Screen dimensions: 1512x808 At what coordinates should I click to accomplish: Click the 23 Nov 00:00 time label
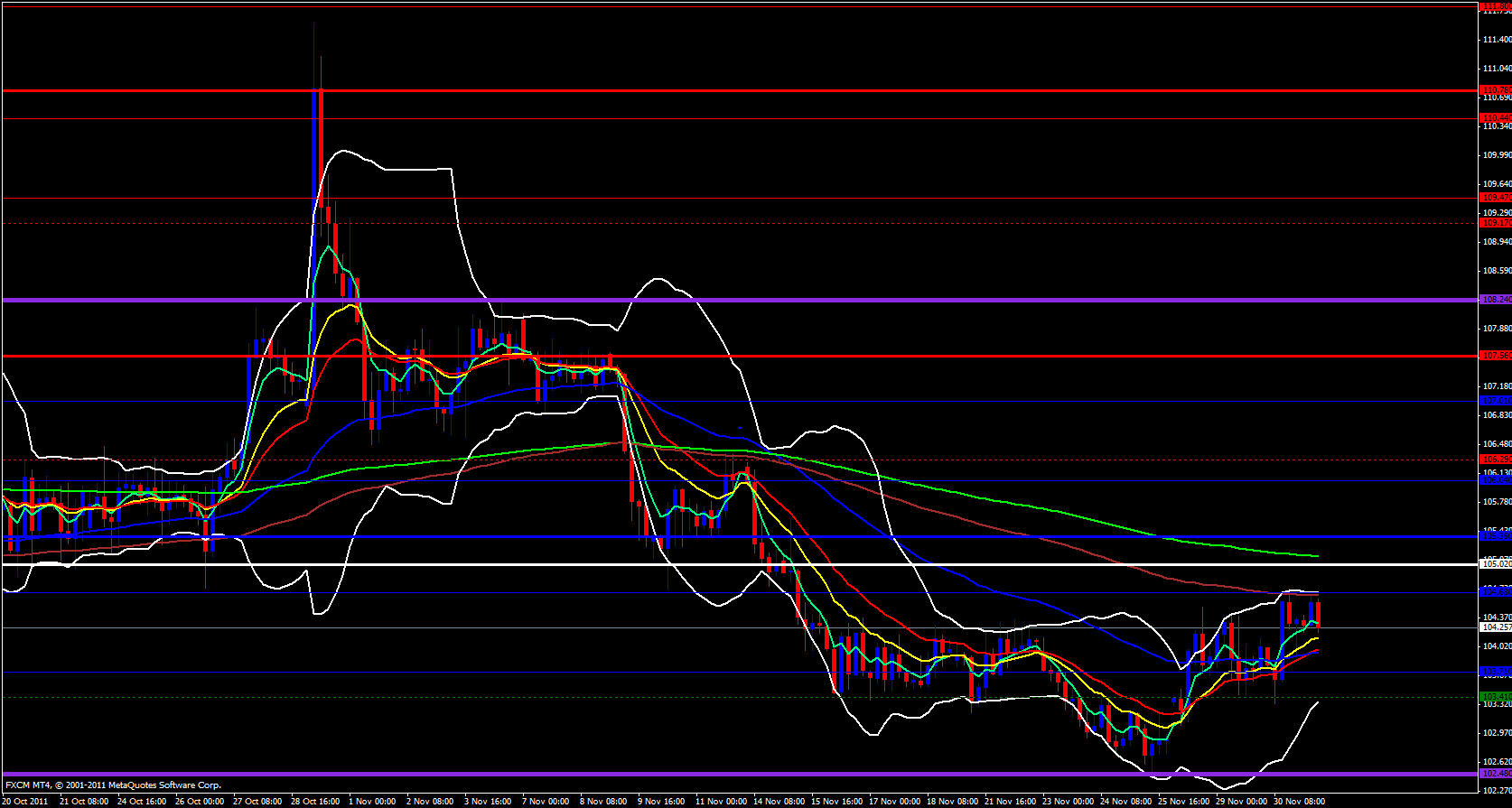pos(1068,802)
